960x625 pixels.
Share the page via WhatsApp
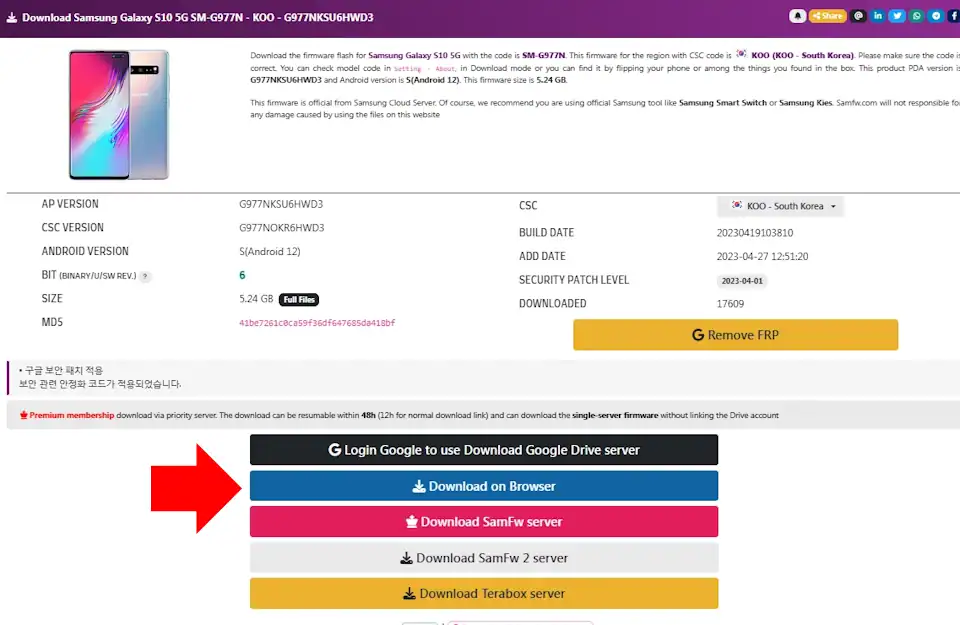pos(917,16)
